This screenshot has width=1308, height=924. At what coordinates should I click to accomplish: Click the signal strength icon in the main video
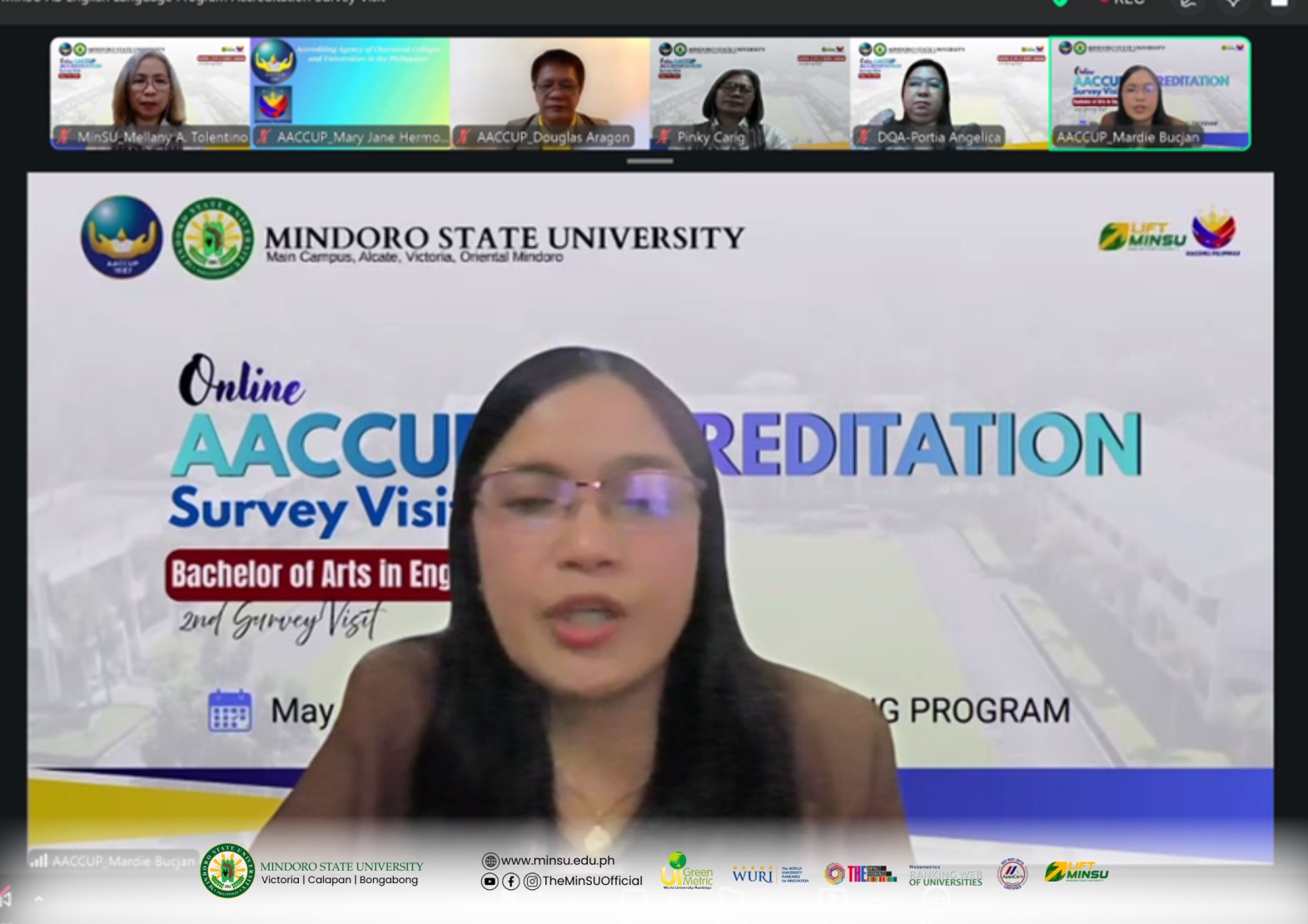click(x=39, y=861)
